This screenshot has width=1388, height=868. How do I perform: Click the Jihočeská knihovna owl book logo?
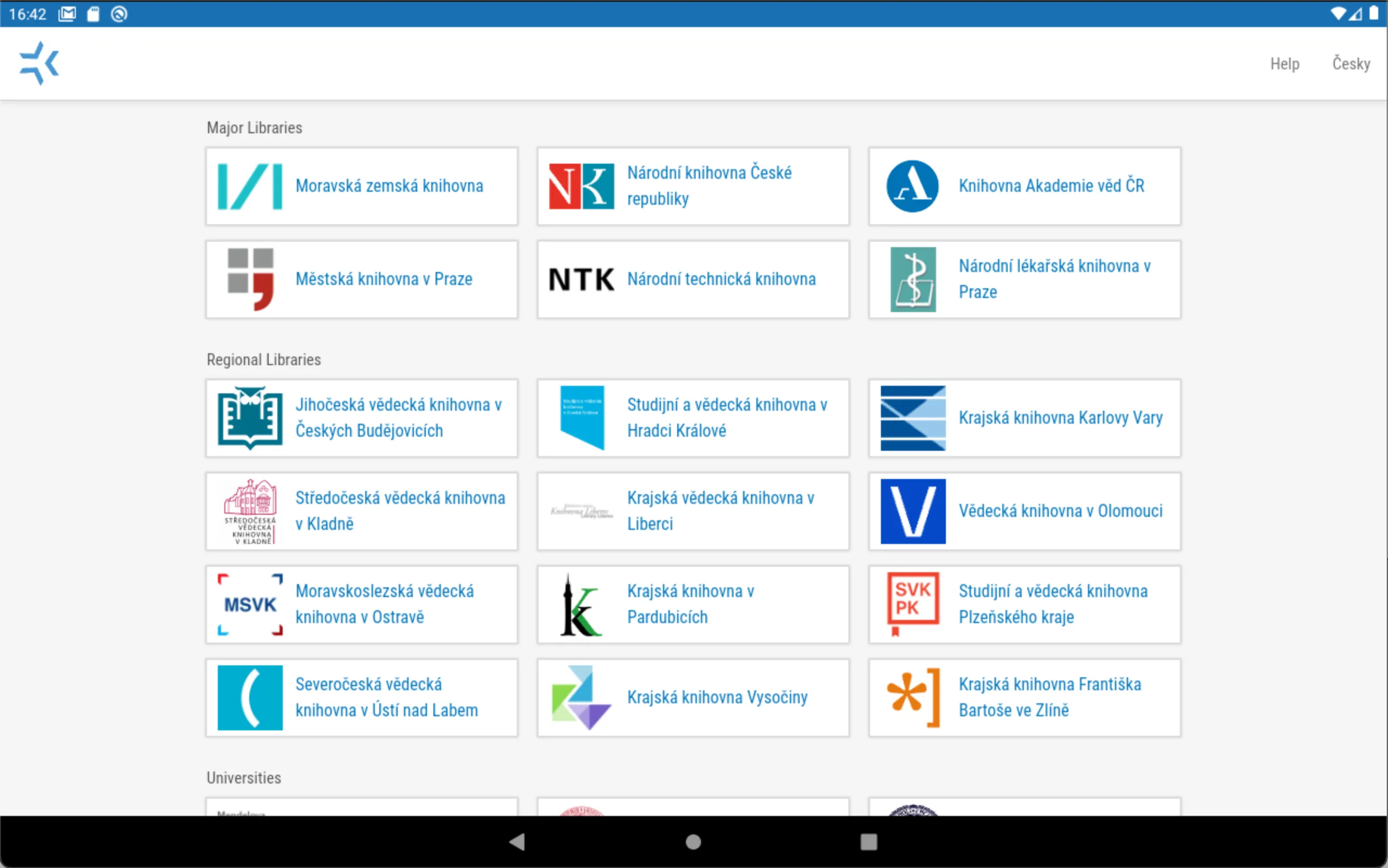tap(250, 418)
